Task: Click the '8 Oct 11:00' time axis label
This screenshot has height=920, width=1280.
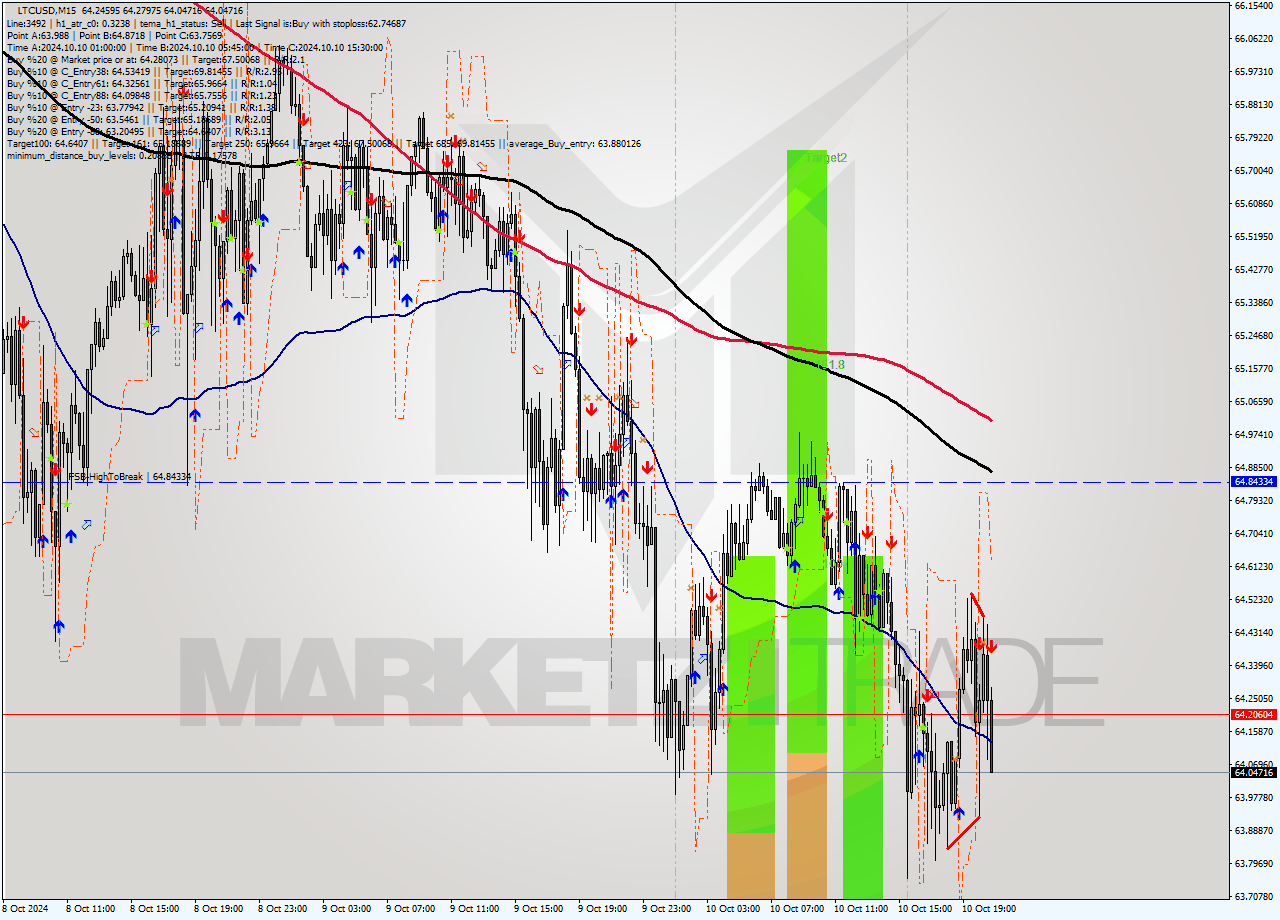Action: click(90, 909)
